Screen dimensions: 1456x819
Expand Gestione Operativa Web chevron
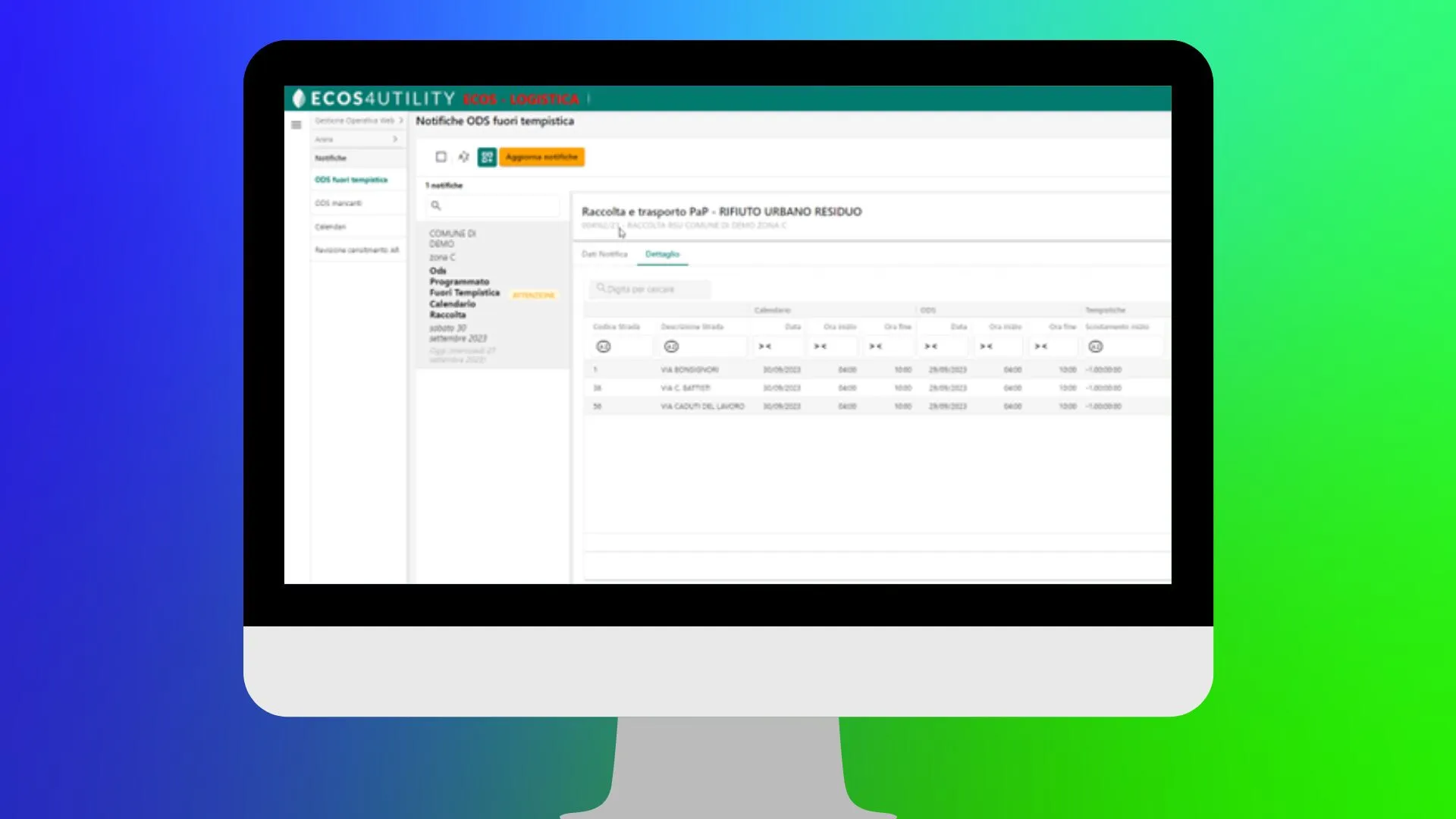pos(401,121)
